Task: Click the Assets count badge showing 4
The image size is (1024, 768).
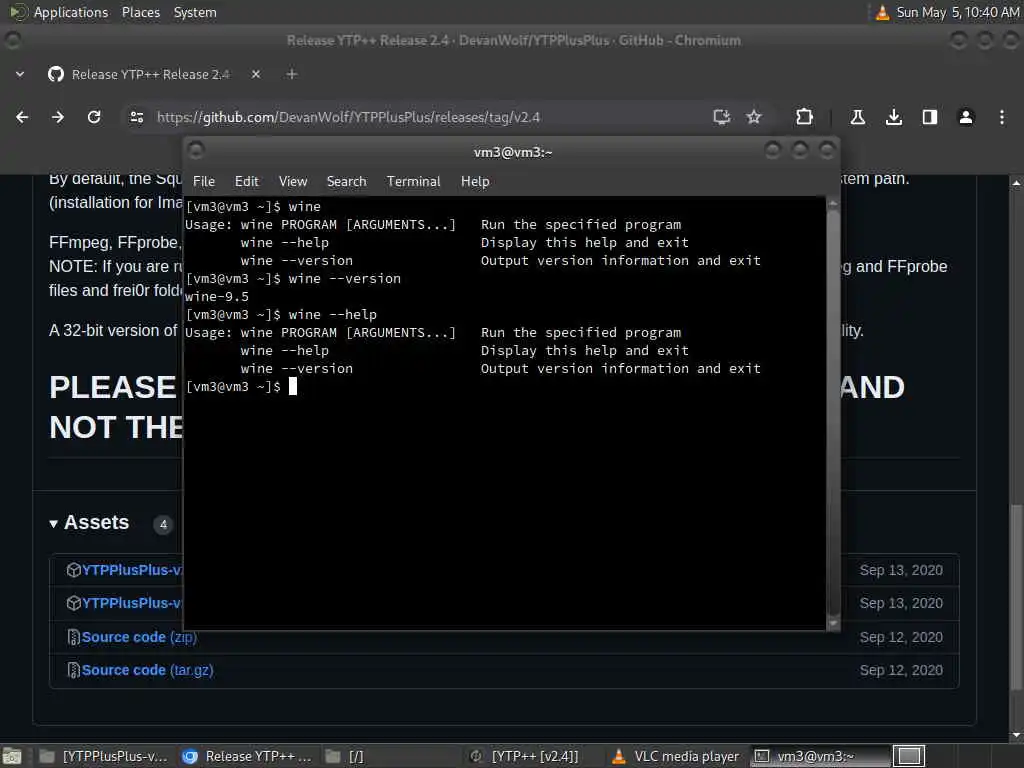Action: pos(163,524)
